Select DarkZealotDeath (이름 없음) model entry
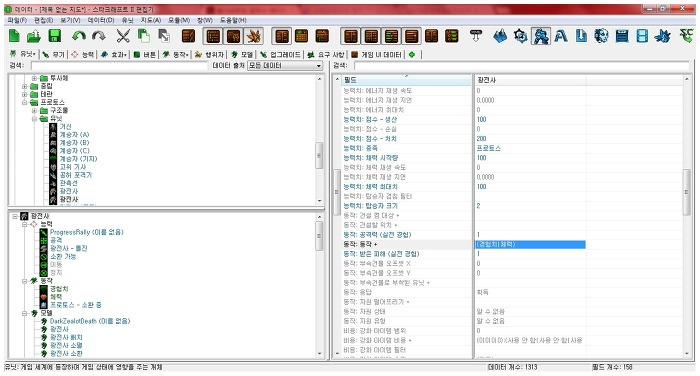Image resolution: width=700 pixels, height=376 pixels. coord(90,321)
